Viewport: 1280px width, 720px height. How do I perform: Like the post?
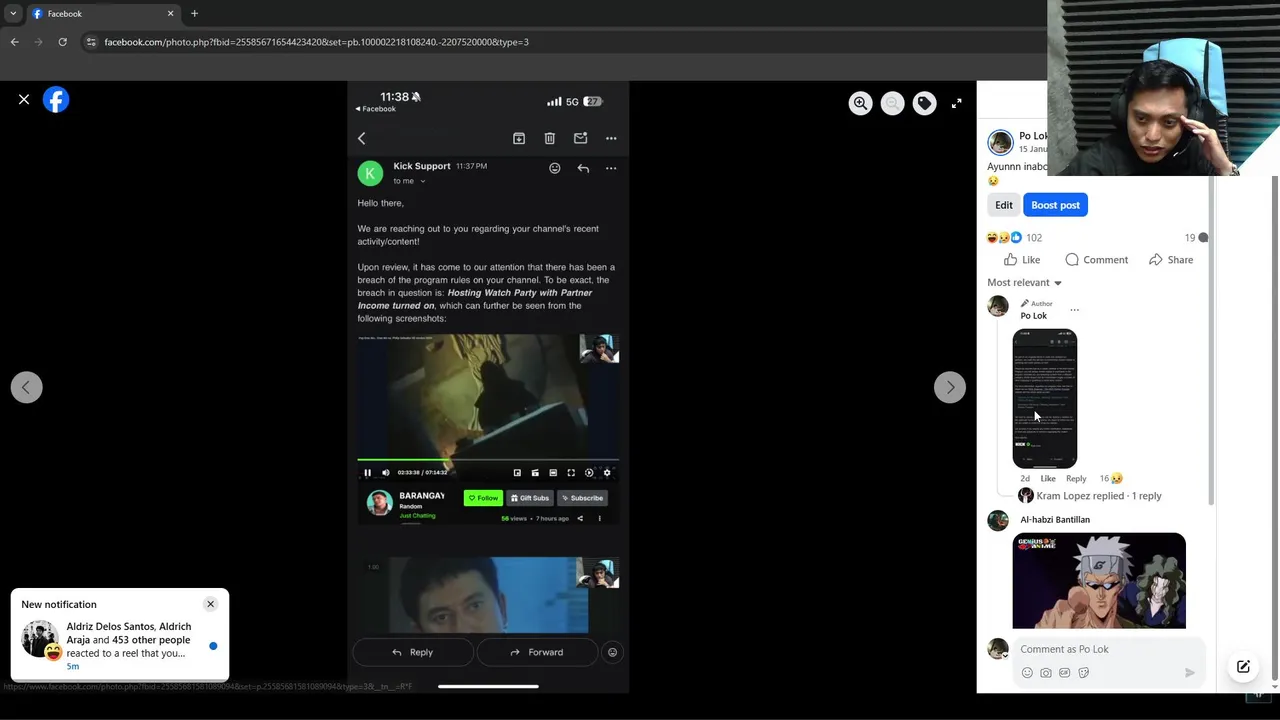[1022, 260]
